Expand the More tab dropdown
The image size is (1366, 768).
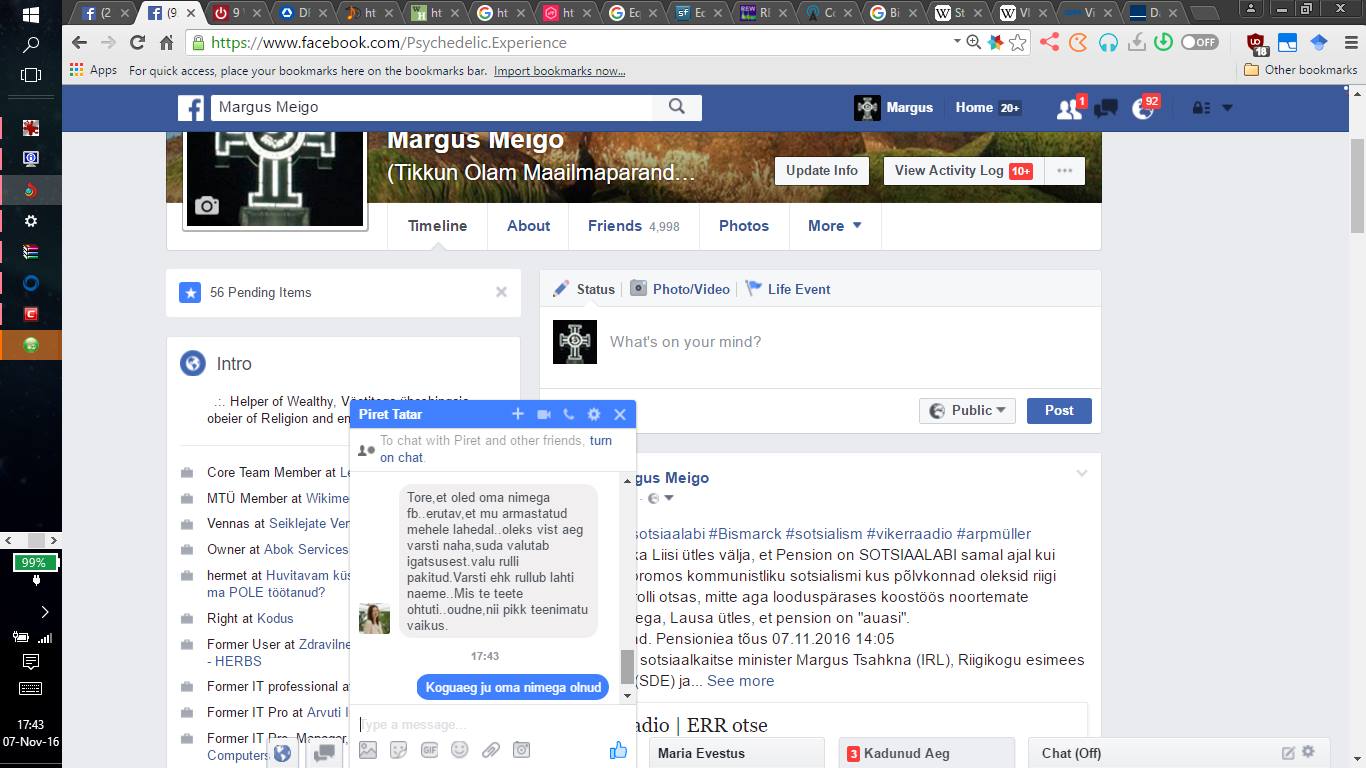835,226
